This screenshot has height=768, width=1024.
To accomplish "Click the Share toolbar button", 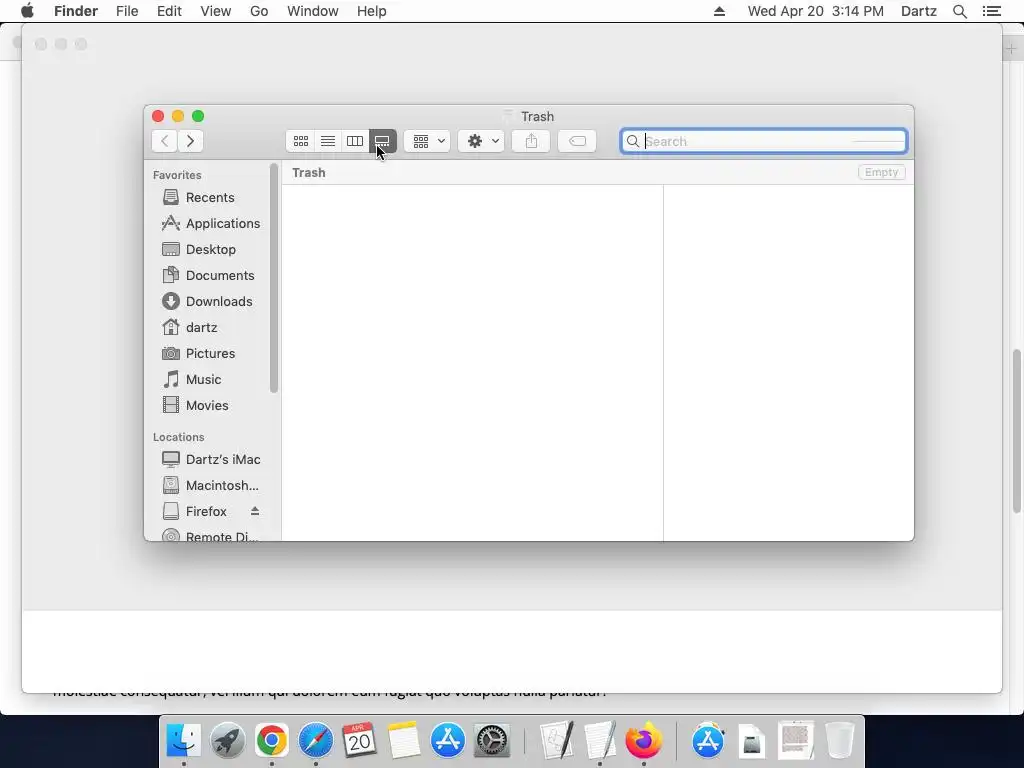I will [x=531, y=141].
